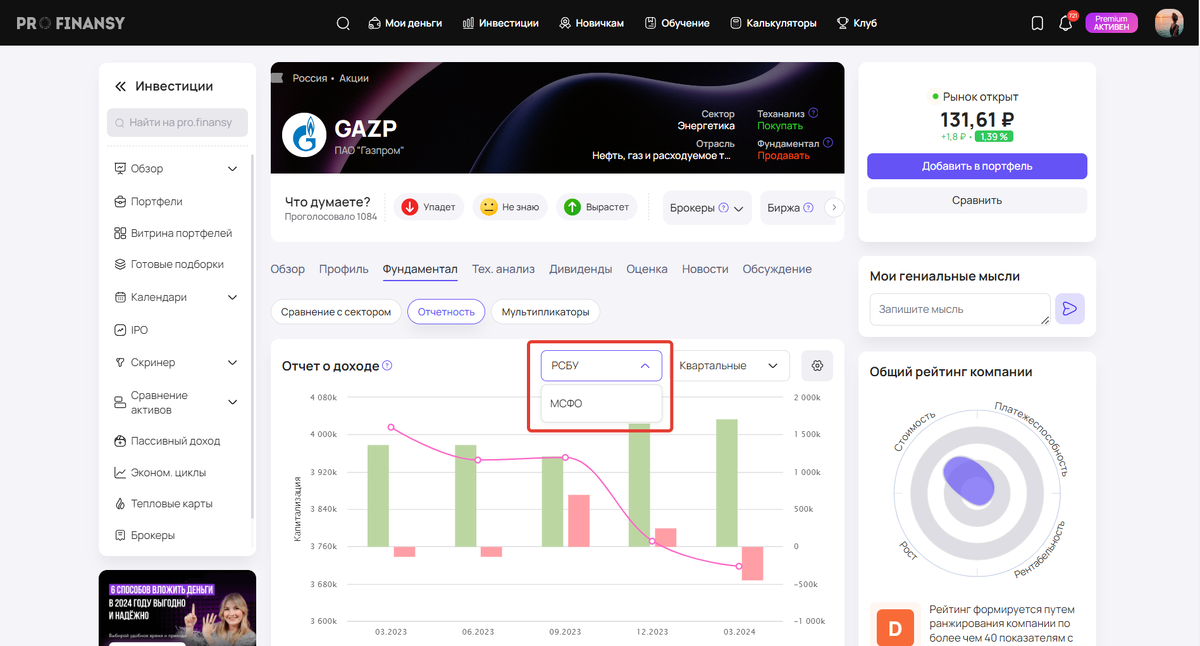
Task: Expand the Сравнение активов chevron
Action: [233, 402]
